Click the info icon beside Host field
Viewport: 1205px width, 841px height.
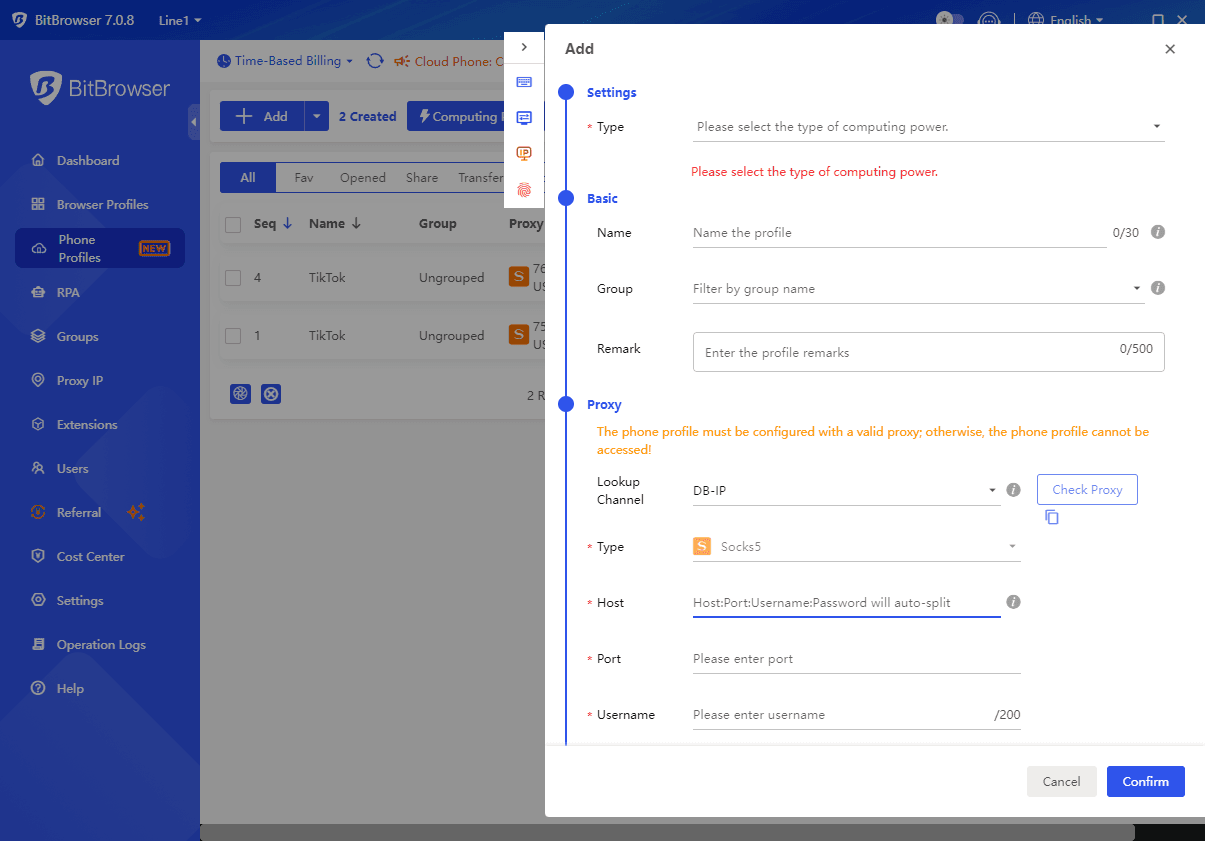click(x=1013, y=602)
